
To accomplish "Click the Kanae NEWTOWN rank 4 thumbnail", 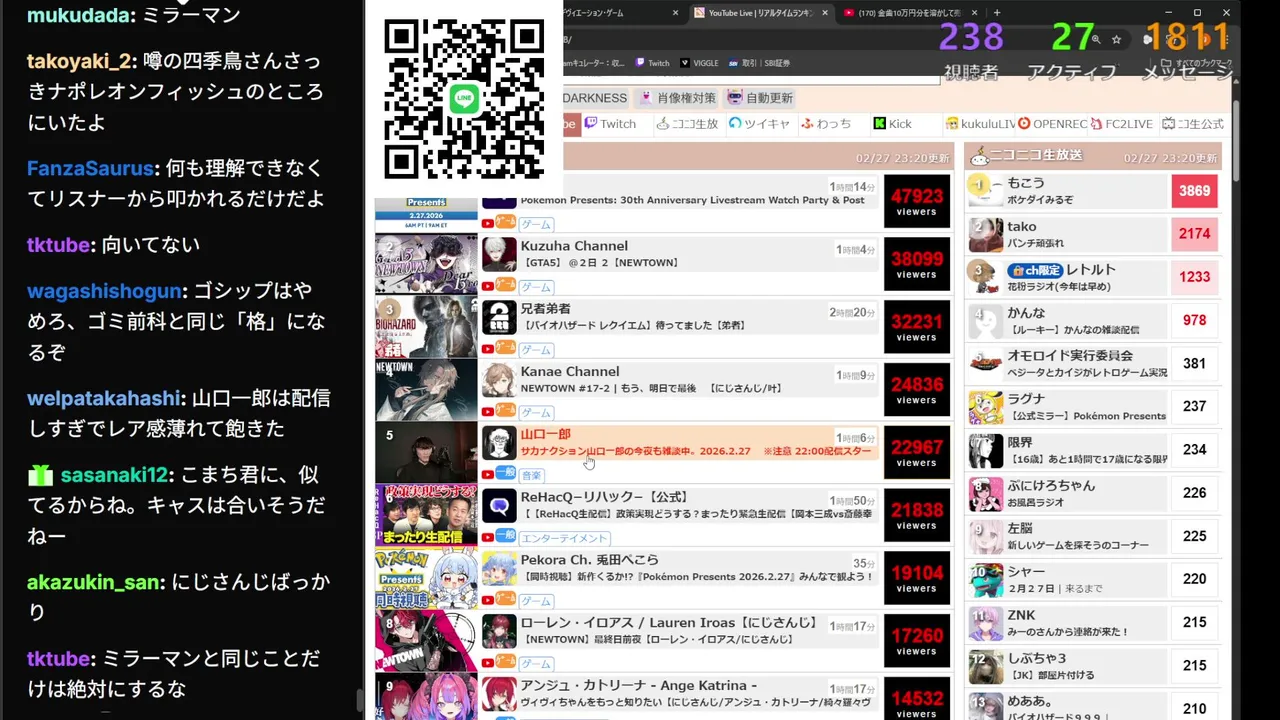I will click(426, 390).
